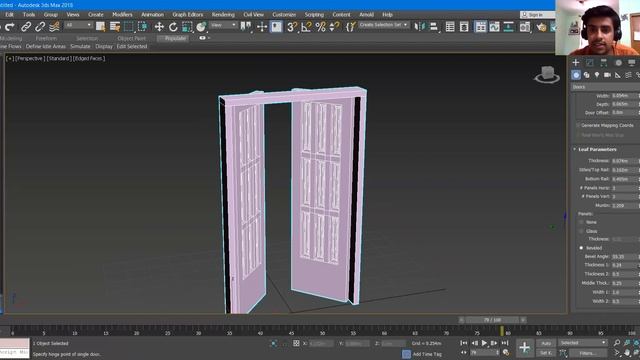Open the Scripting menu

pyautogui.click(x=314, y=15)
